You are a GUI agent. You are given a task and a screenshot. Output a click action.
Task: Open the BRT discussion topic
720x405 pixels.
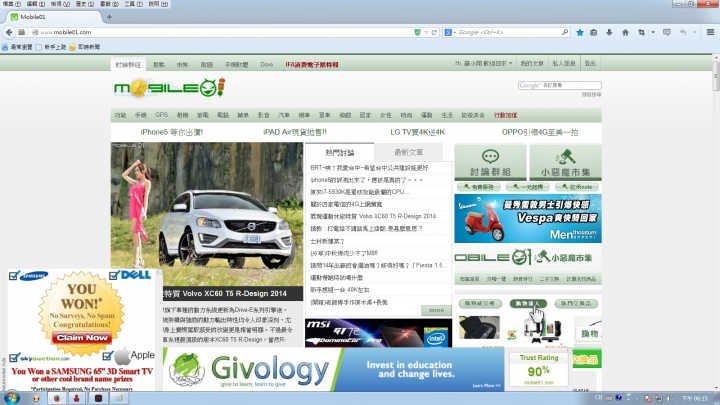tap(369, 168)
